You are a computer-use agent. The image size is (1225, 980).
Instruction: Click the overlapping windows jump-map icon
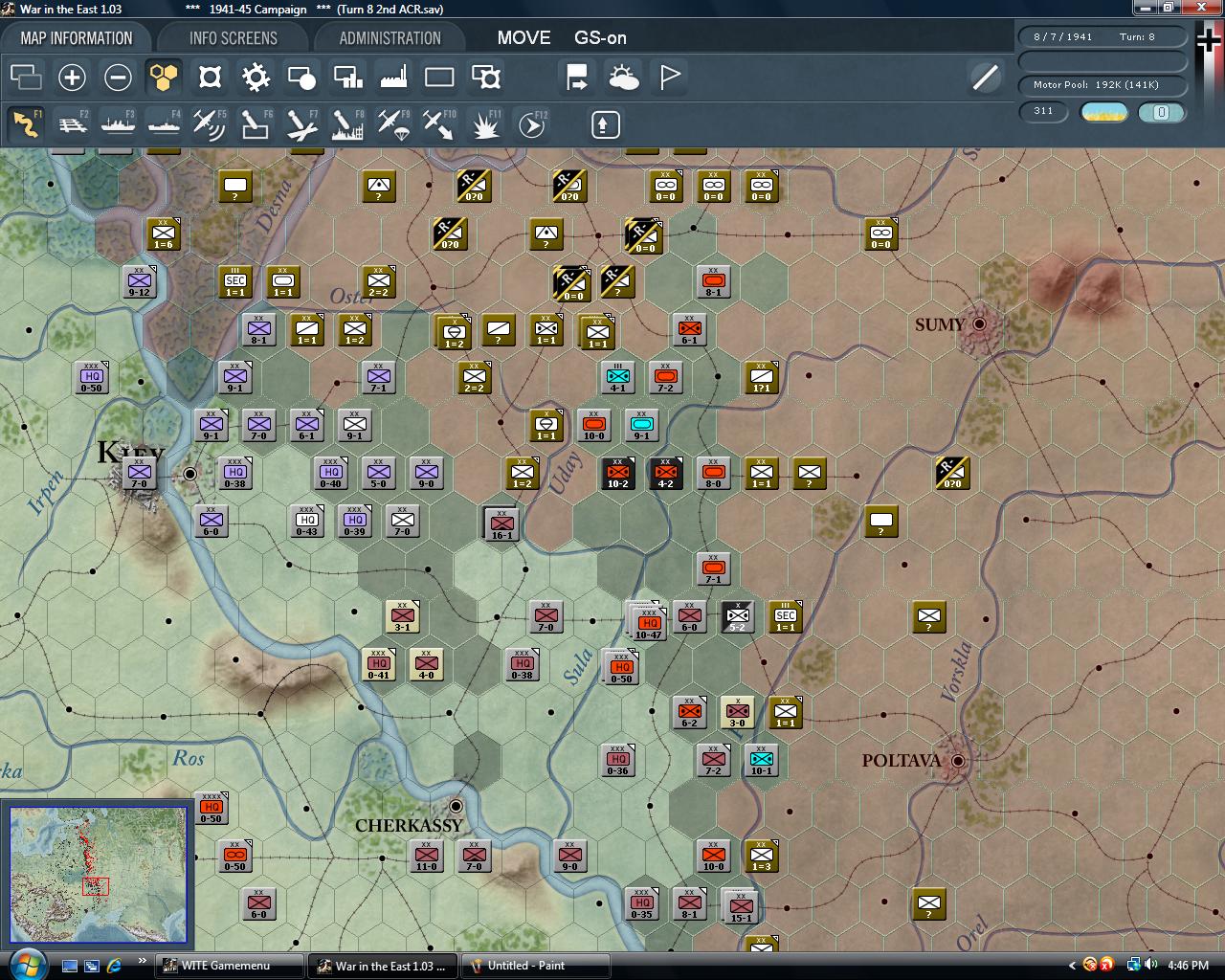click(26, 78)
